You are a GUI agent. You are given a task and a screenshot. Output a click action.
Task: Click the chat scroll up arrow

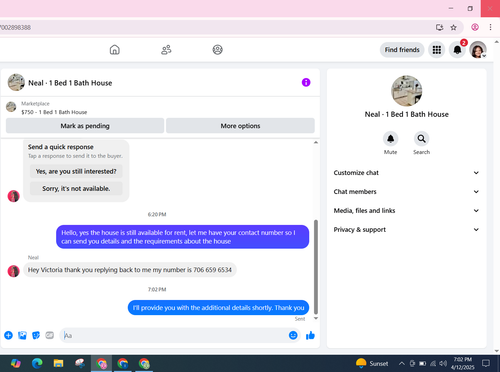coord(316,143)
